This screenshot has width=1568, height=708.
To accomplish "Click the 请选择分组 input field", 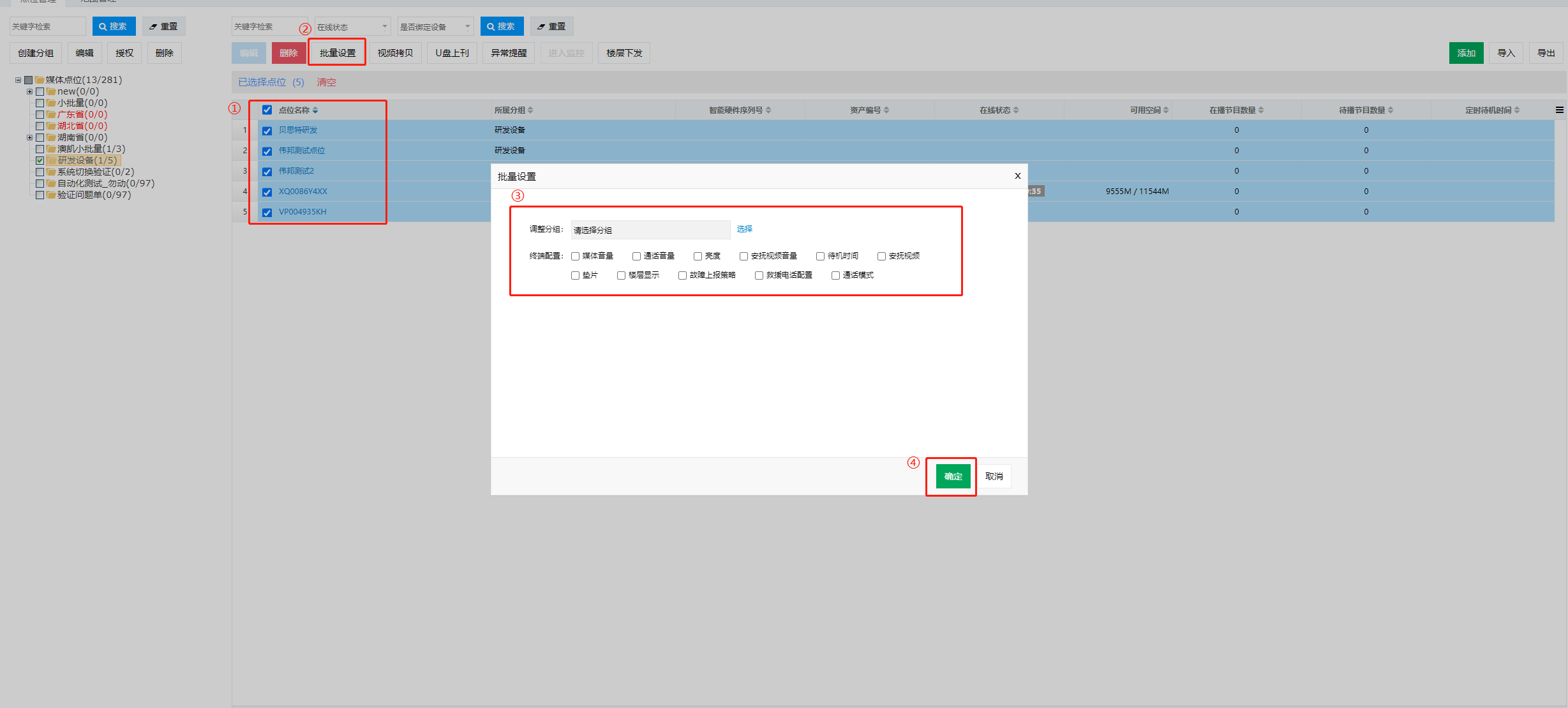I will click(x=650, y=230).
